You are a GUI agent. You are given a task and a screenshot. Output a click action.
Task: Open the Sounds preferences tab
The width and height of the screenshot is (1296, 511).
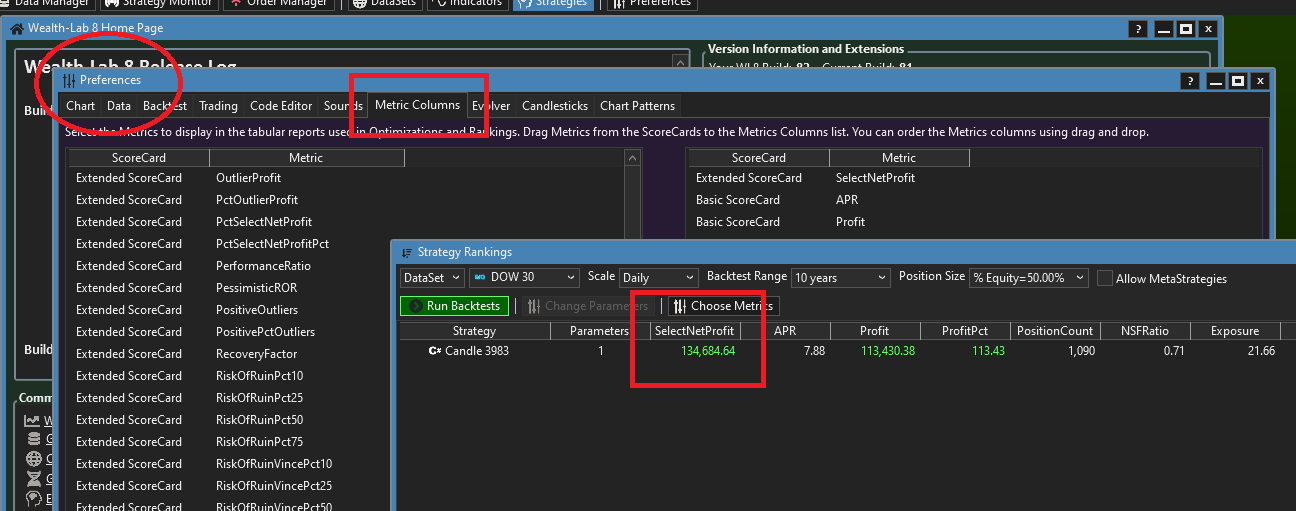coord(343,106)
